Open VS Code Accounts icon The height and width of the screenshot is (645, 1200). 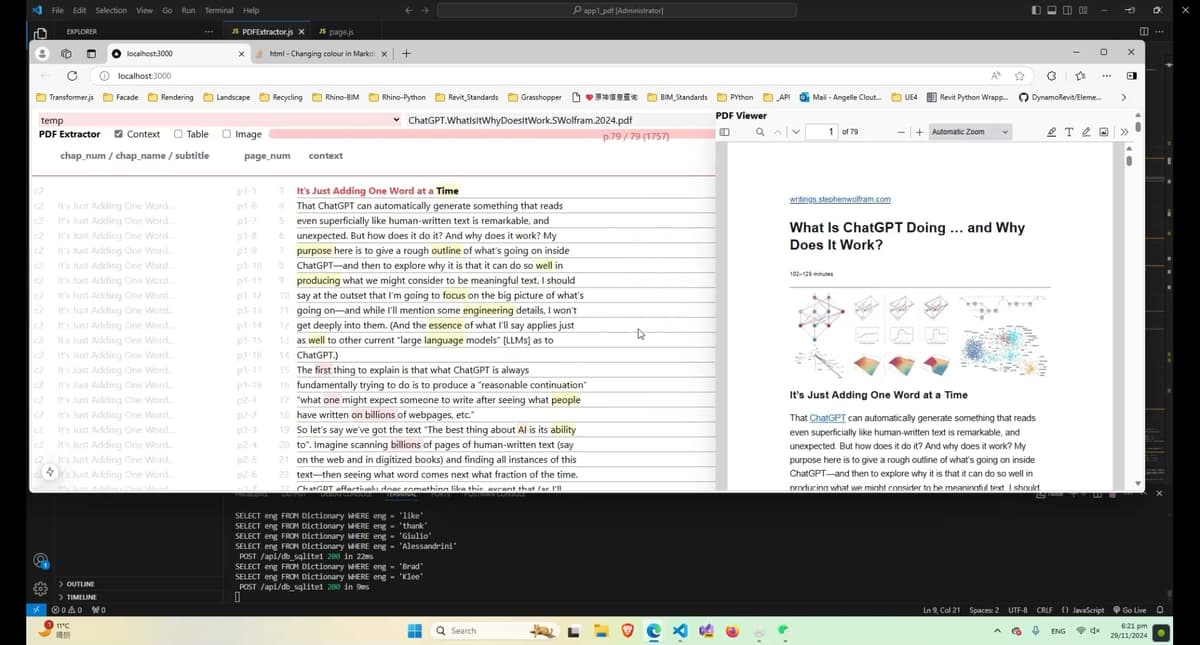click(x=40, y=561)
